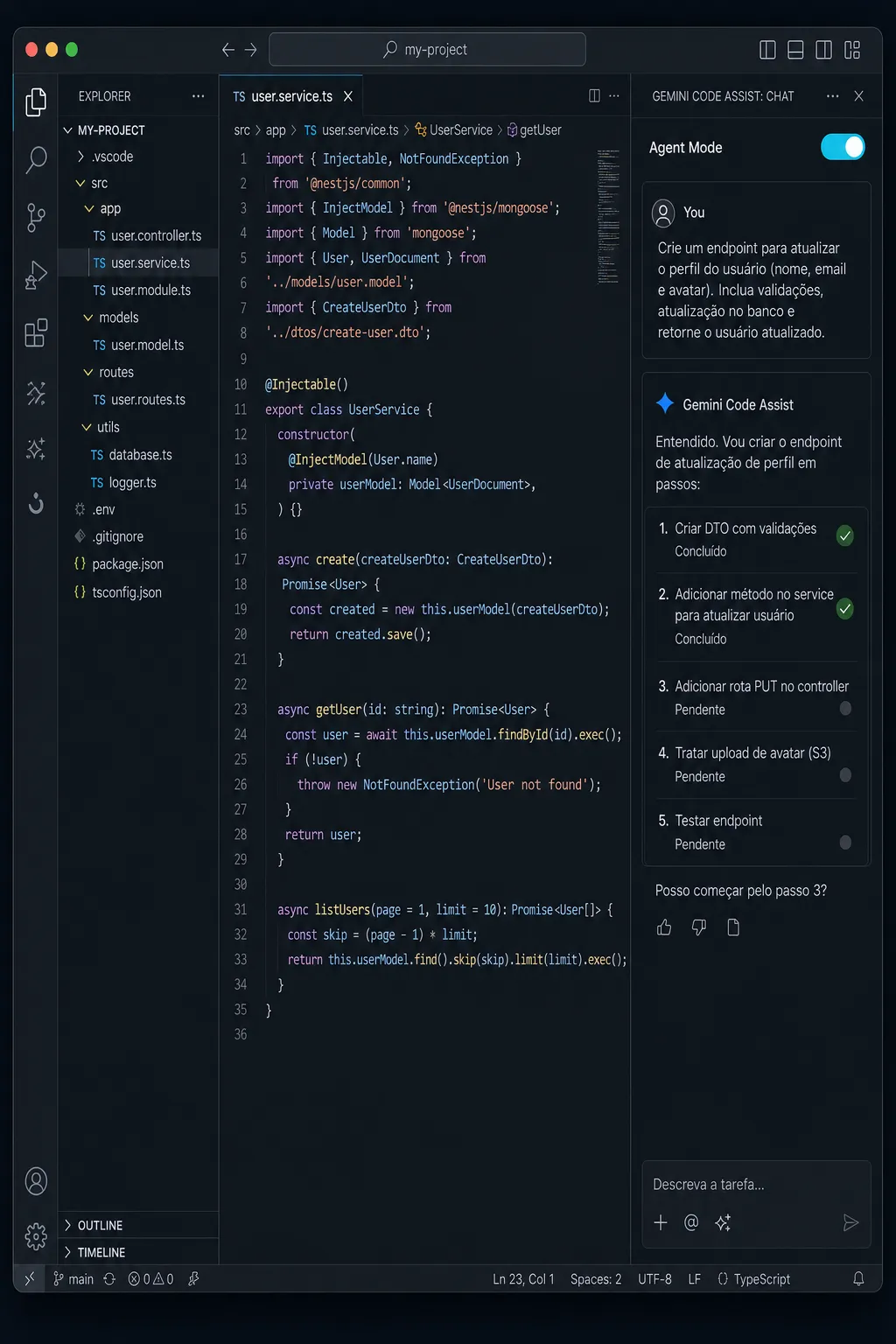Viewport: 896px width, 1344px height.
Task: Synchronize changes in status bar
Action: (x=109, y=1279)
